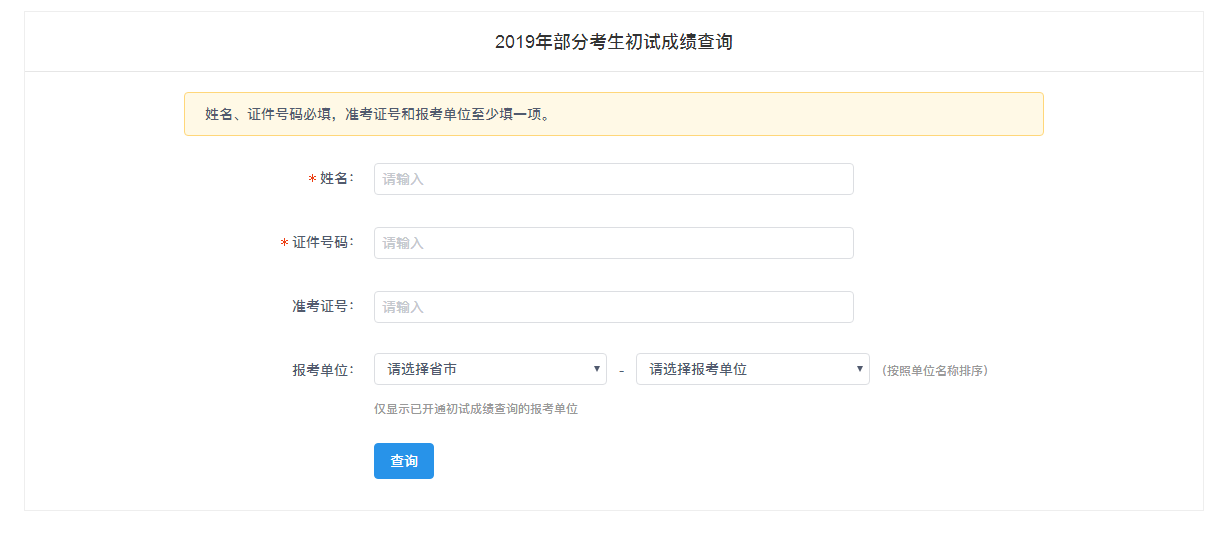Screen dimensions: 1216x536
Task: Click the 请输入 placeholder in the name field
Action: coord(403,179)
